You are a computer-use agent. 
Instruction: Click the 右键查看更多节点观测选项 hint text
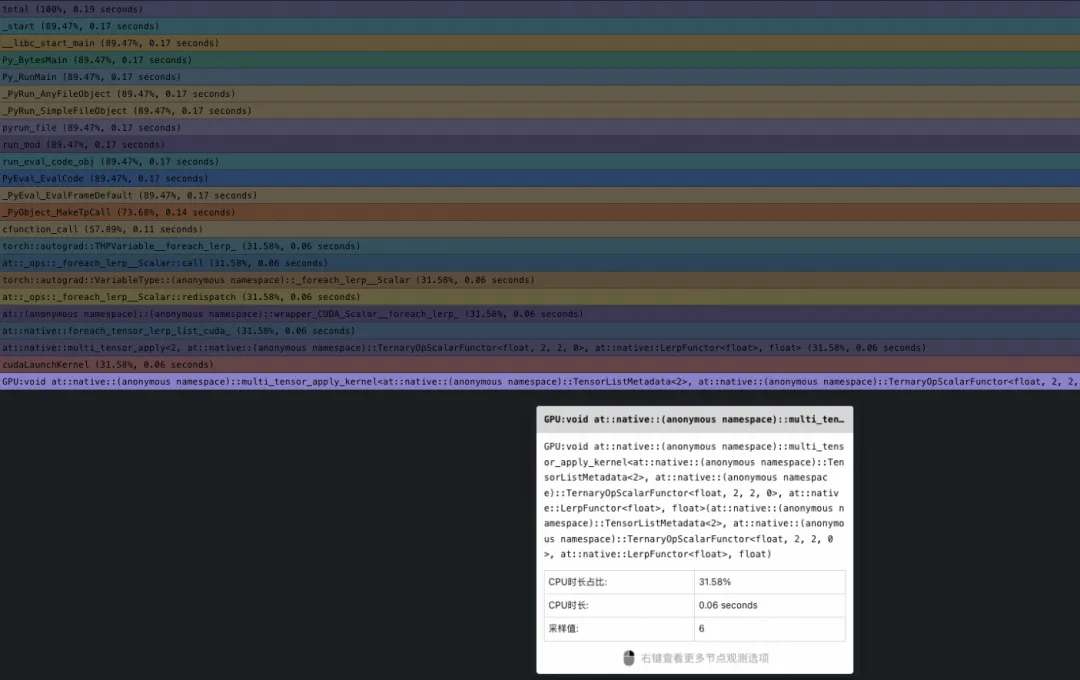[705, 658]
